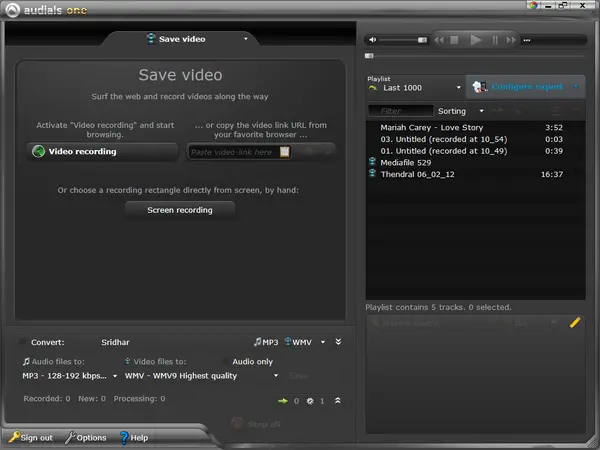
Task: Open the dropdown arrow next to WMV
Action: 323,342
